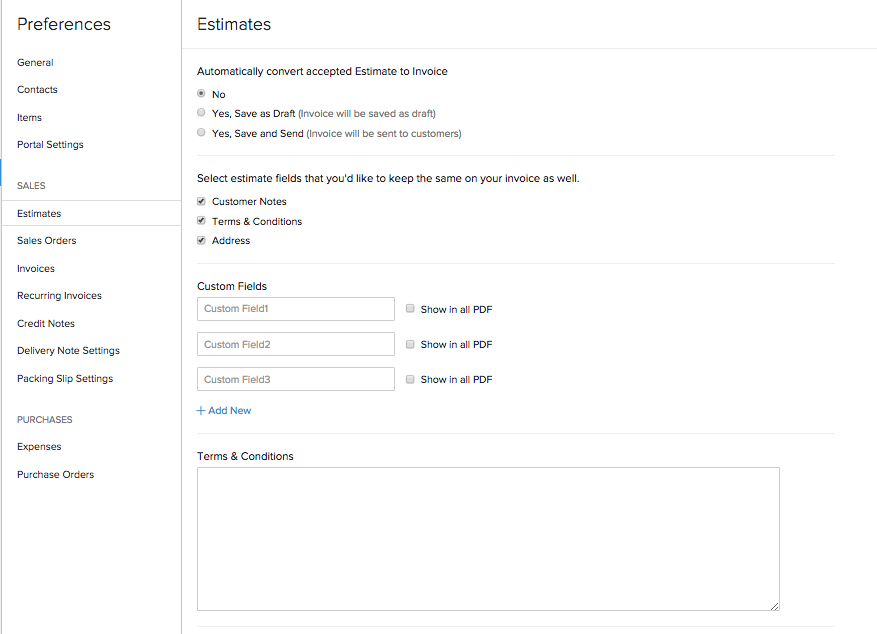Viewport: 877px width, 634px height.
Task: Click inside the Terms & Conditions textarea
Action: [x=488, y=538]
